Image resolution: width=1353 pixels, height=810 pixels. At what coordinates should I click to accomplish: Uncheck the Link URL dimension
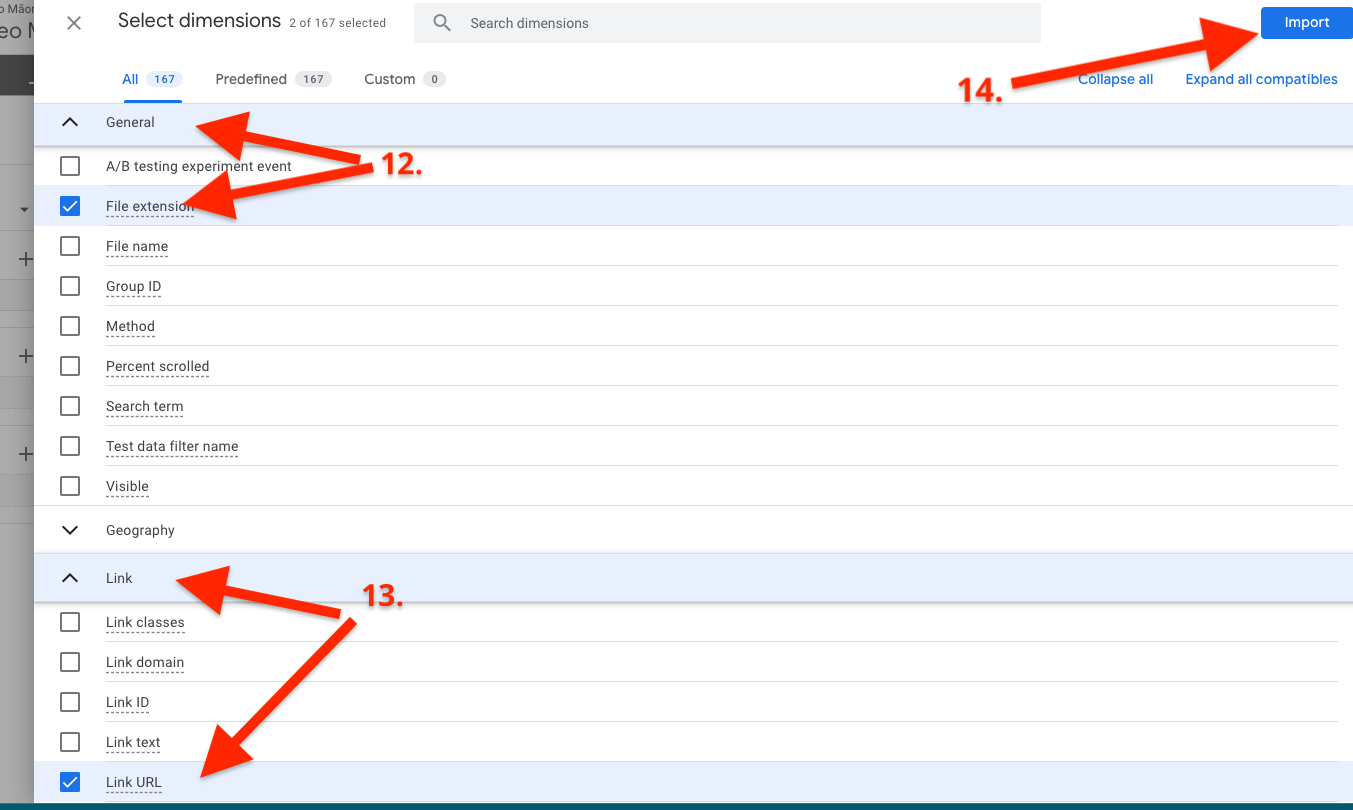70,782
